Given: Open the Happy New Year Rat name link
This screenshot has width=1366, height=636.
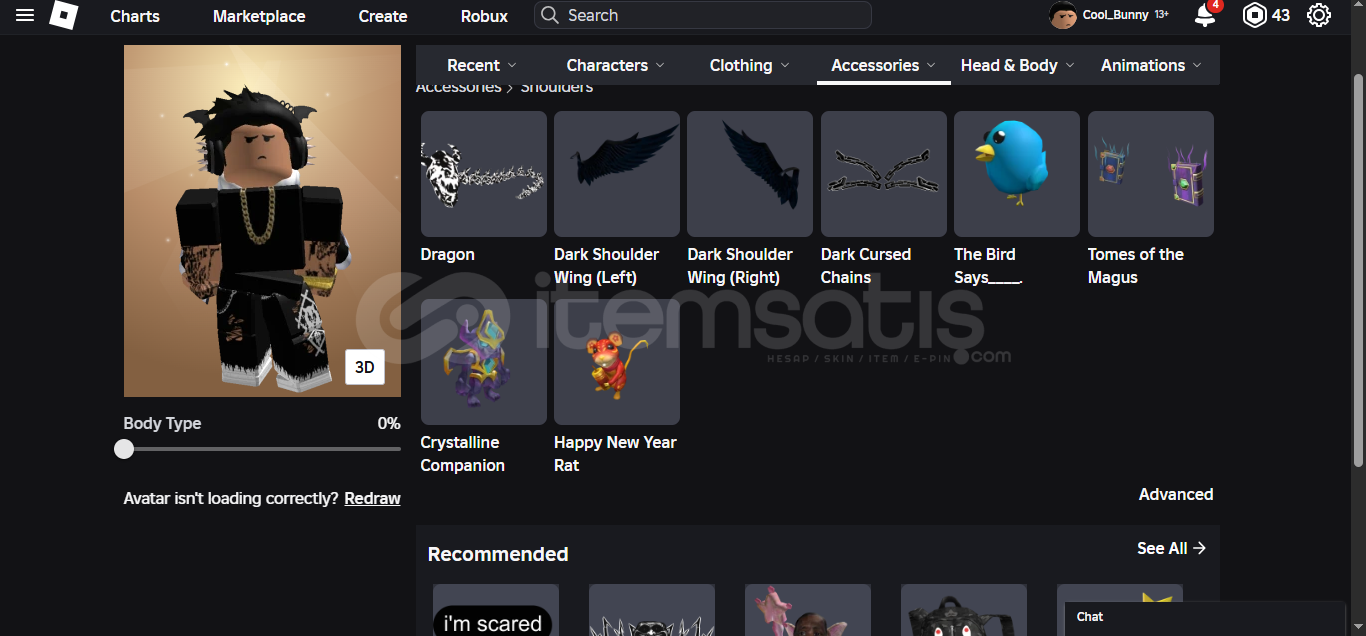Looking at the screenshot, I should tap(615, 454).
